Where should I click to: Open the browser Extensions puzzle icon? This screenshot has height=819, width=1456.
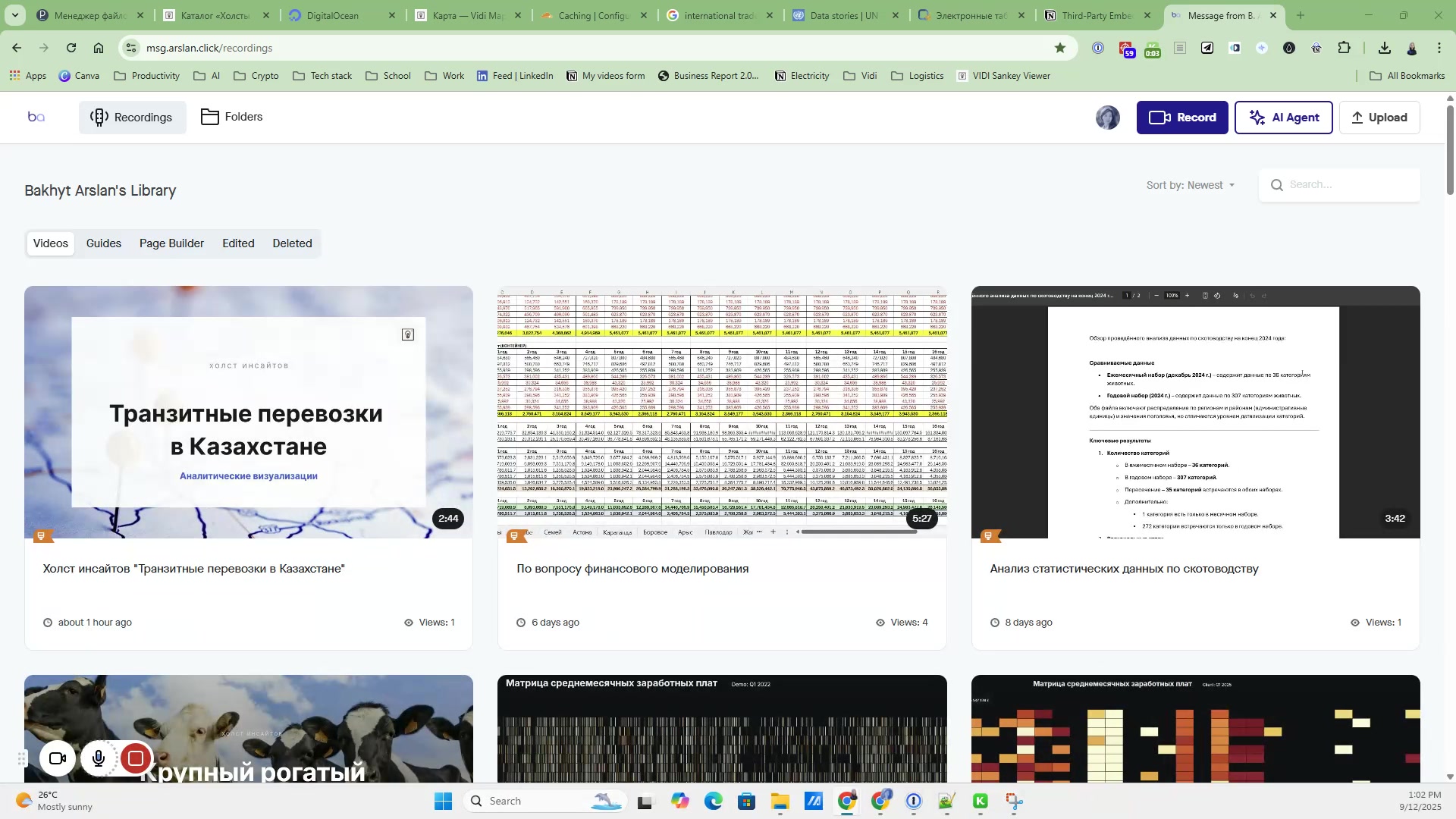1344,48
